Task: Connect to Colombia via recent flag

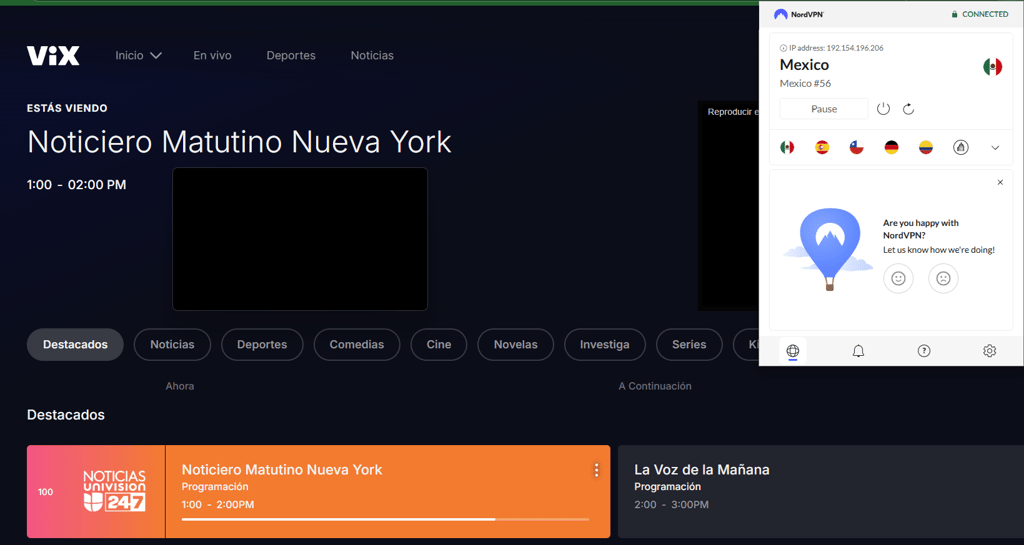Action: pyautogui.click(x=926, y=148)
